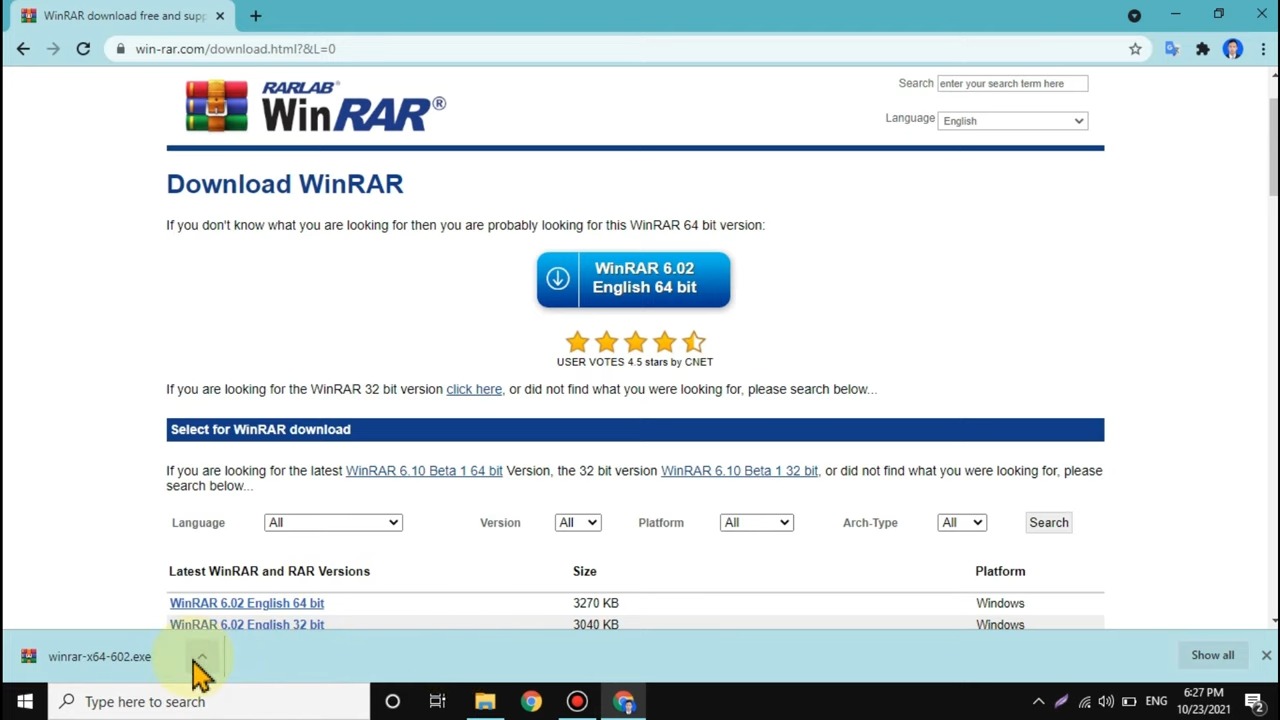The image size is (1280, 720).
Task: Open the network status tray icon
Action: [x=1084, y=701]
